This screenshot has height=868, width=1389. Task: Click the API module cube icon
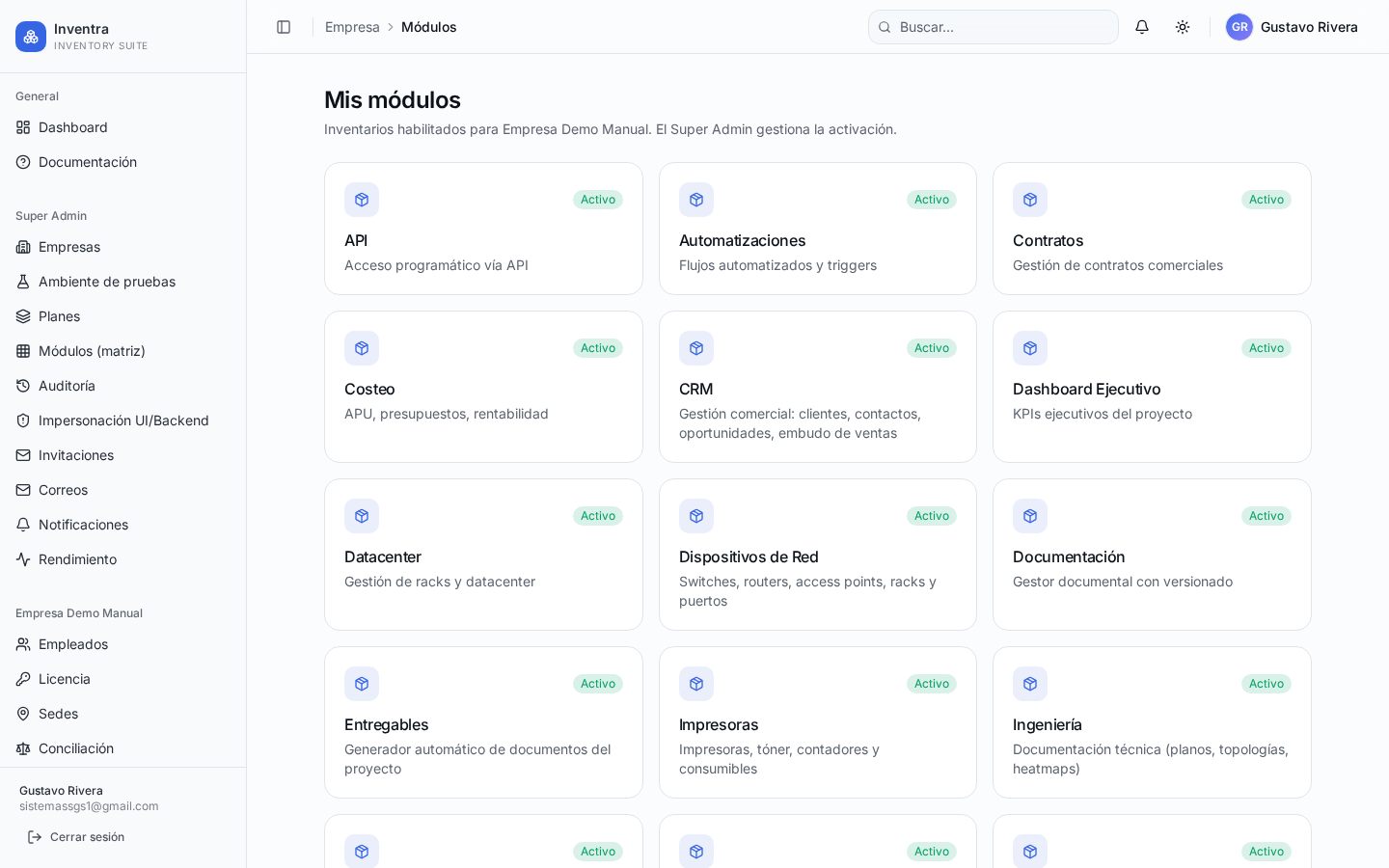(x=362, y=200)
